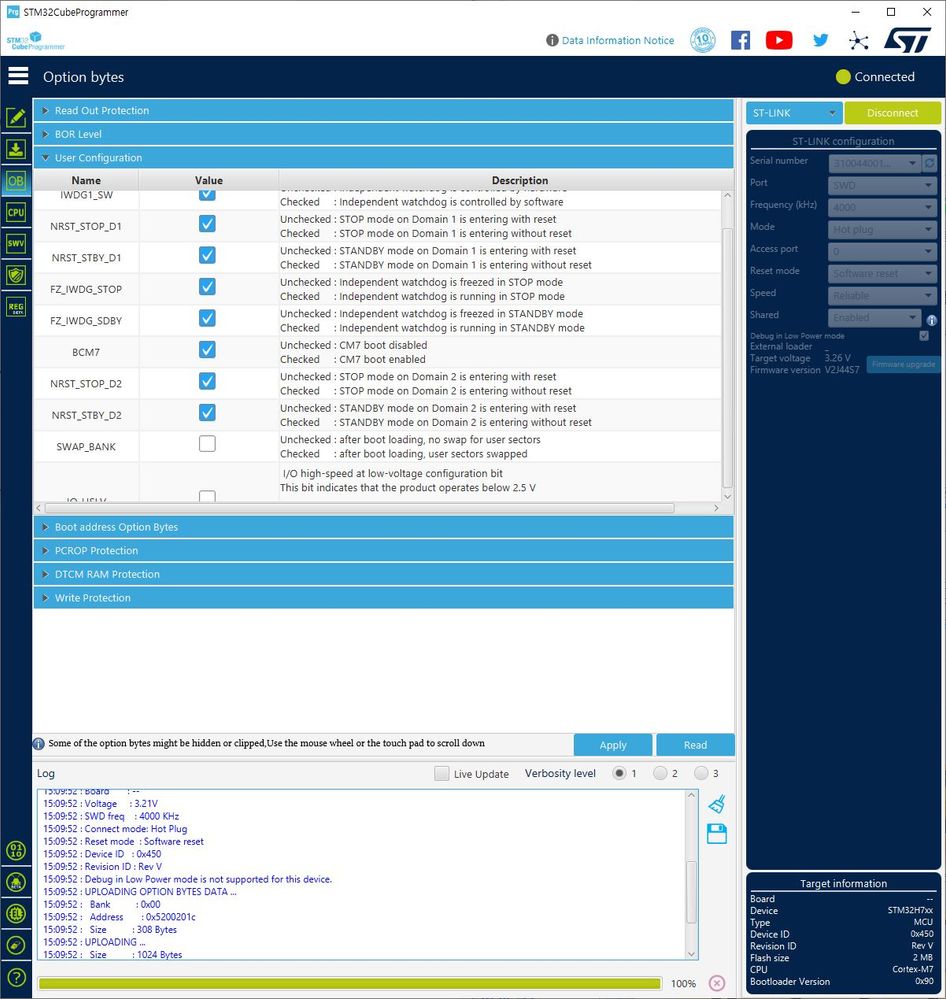Open the shield security sidebar icon
The width and height of the screenshot is (946, 999).
[16, 275]
